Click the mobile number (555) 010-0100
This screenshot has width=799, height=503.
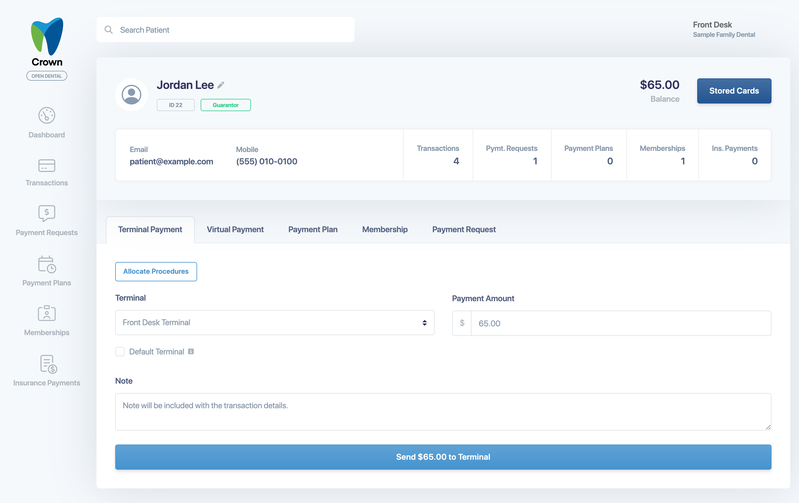(x=267, y=162)
